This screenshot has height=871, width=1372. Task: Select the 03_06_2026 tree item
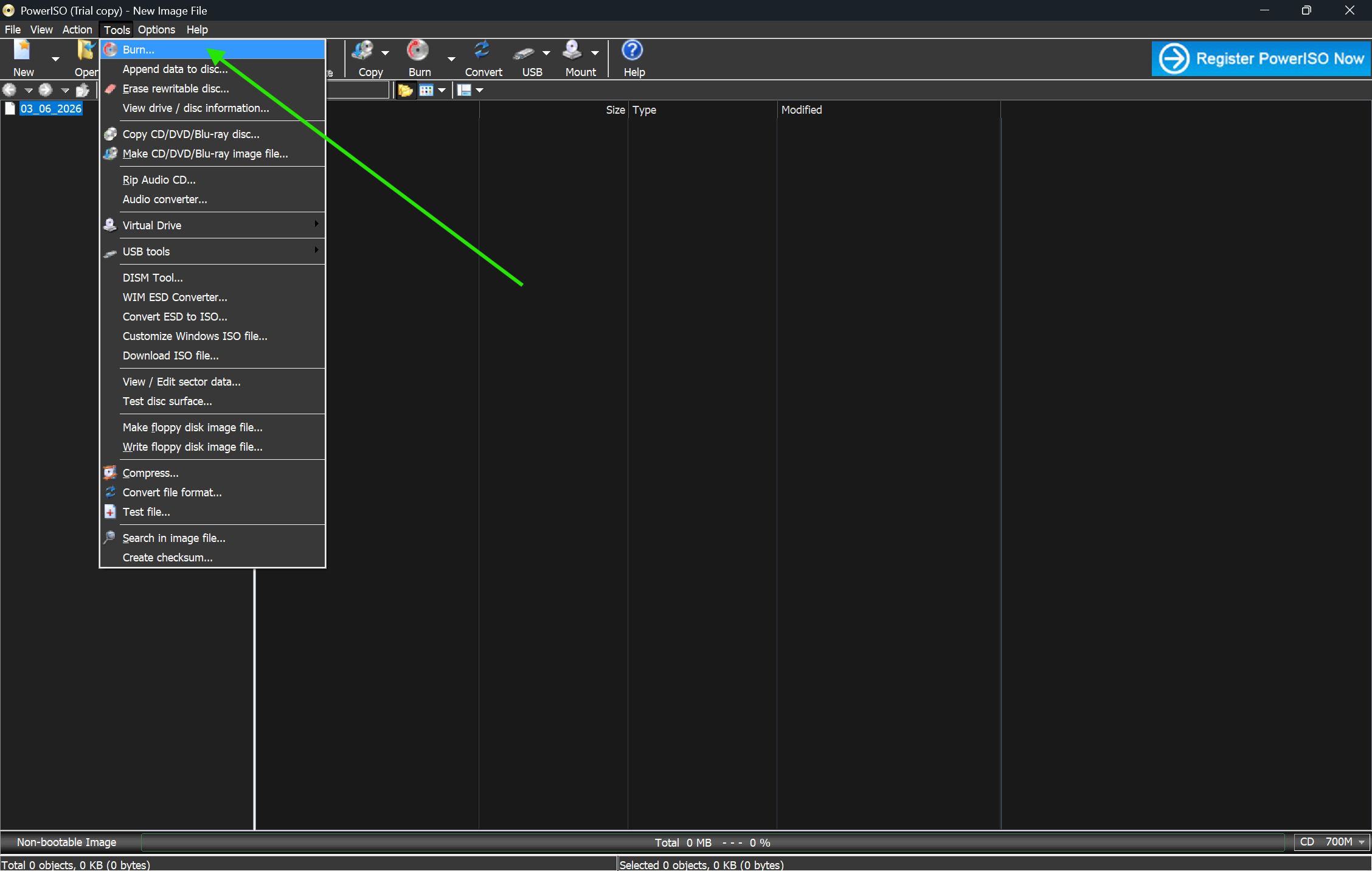51,109
